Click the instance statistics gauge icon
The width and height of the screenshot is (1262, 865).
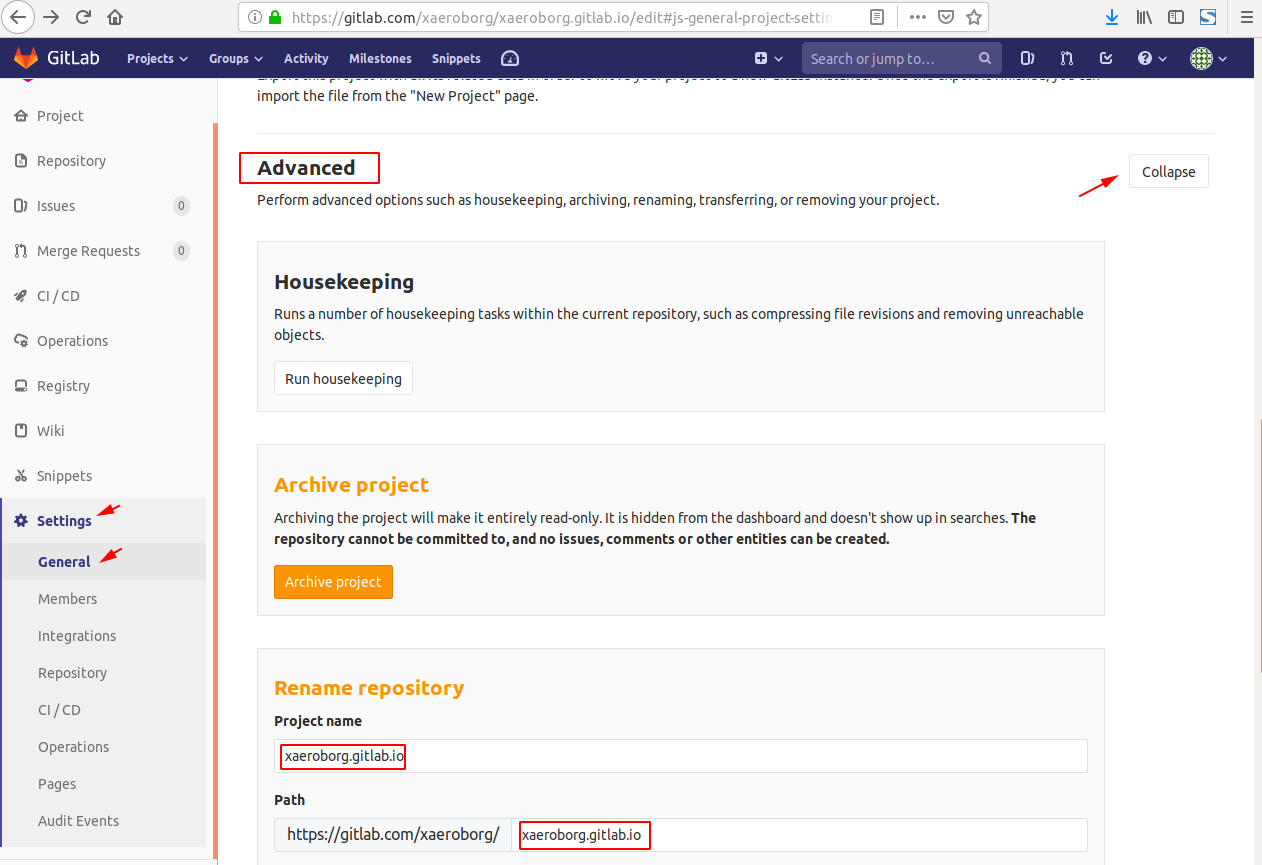click(510, 58)
